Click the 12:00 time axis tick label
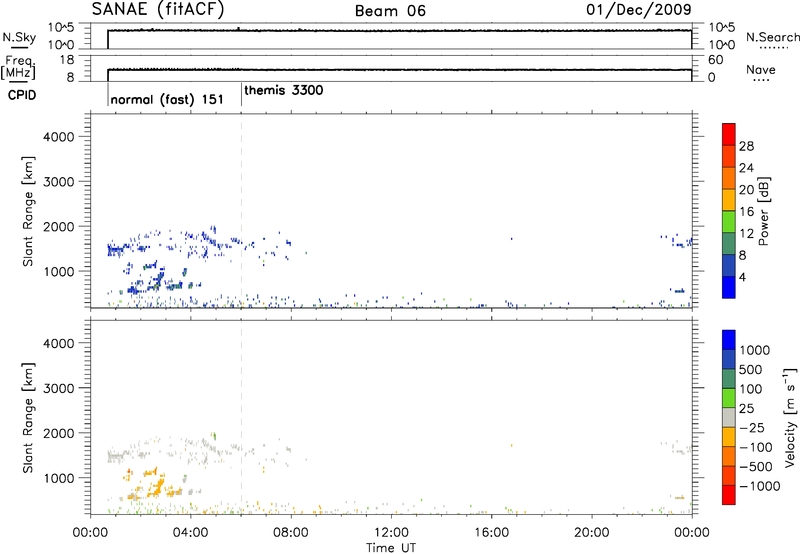This screenshot has width=800, height=554. pos(391,533)
